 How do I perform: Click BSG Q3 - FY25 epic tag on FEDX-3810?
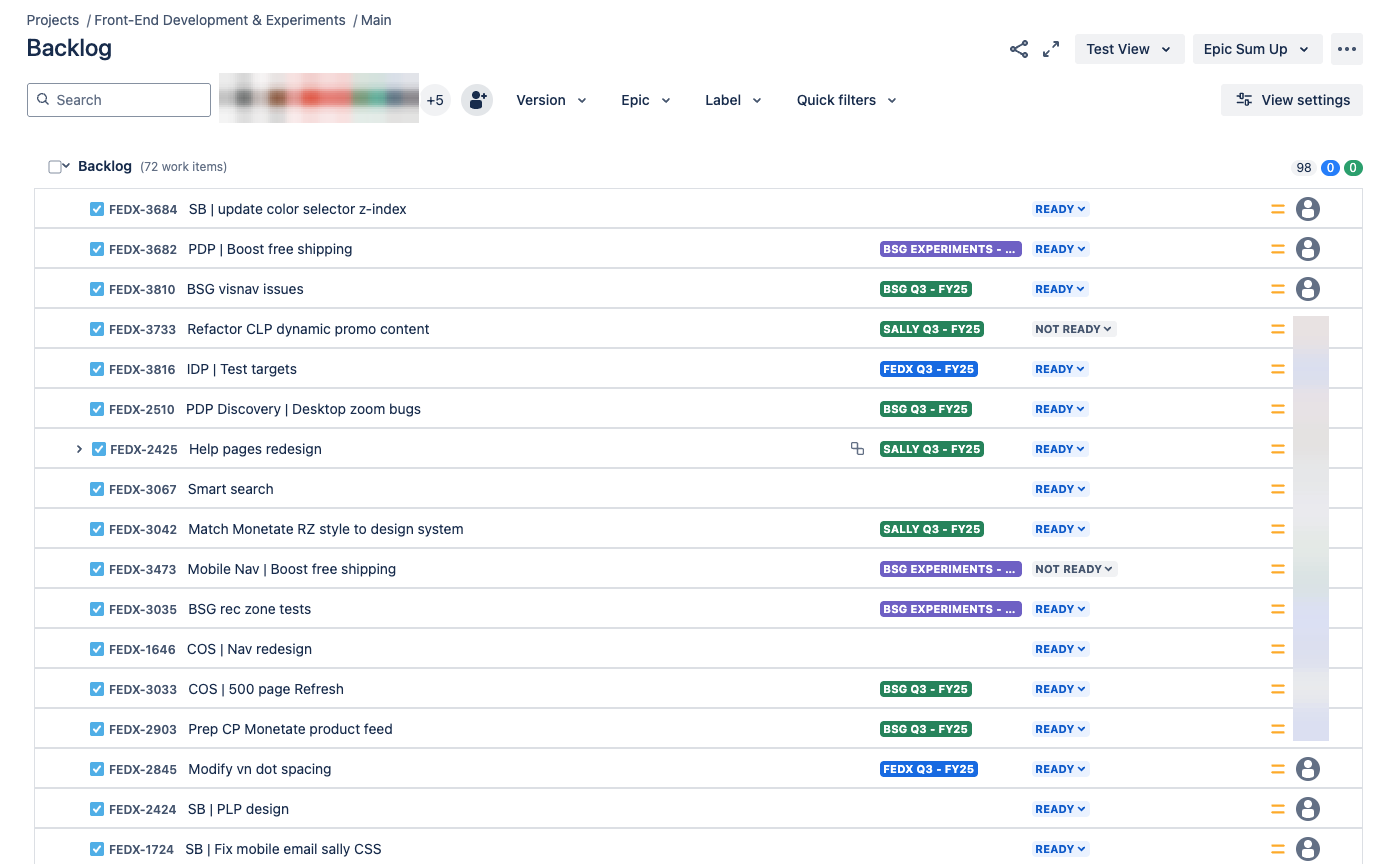[926, 289]
